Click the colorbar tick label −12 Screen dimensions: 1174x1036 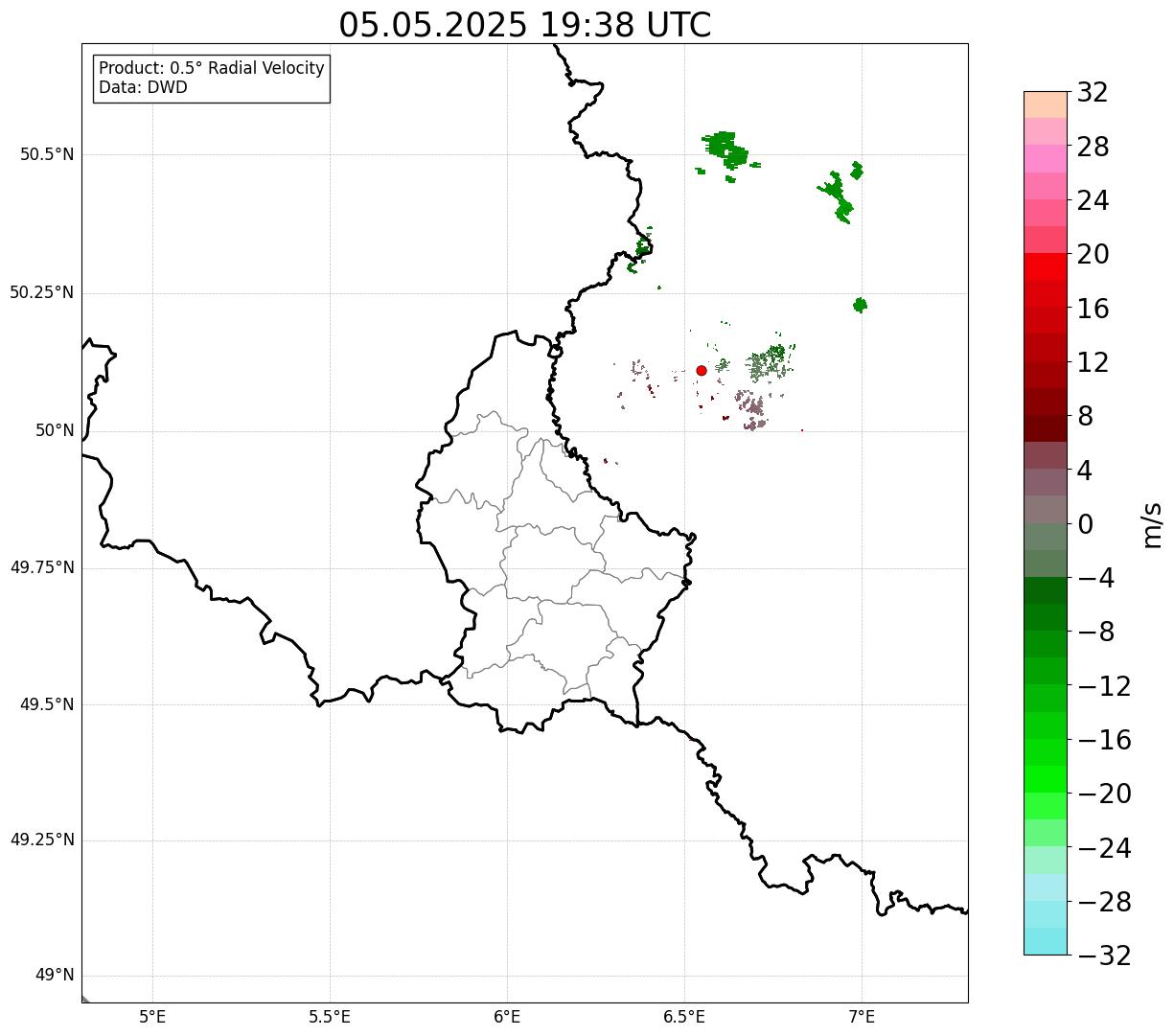(1104, 686)
